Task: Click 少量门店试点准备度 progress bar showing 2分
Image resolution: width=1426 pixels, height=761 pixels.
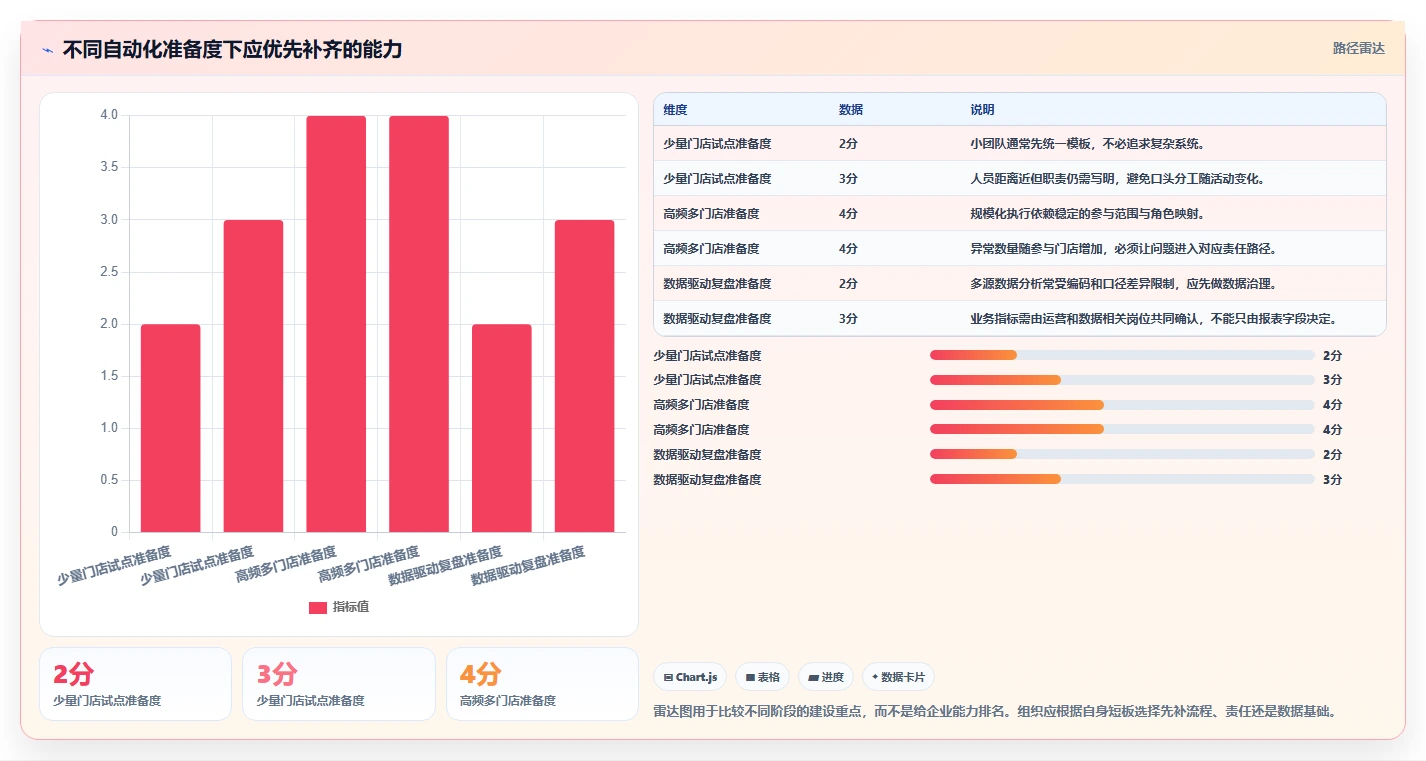Action: 1122,355
